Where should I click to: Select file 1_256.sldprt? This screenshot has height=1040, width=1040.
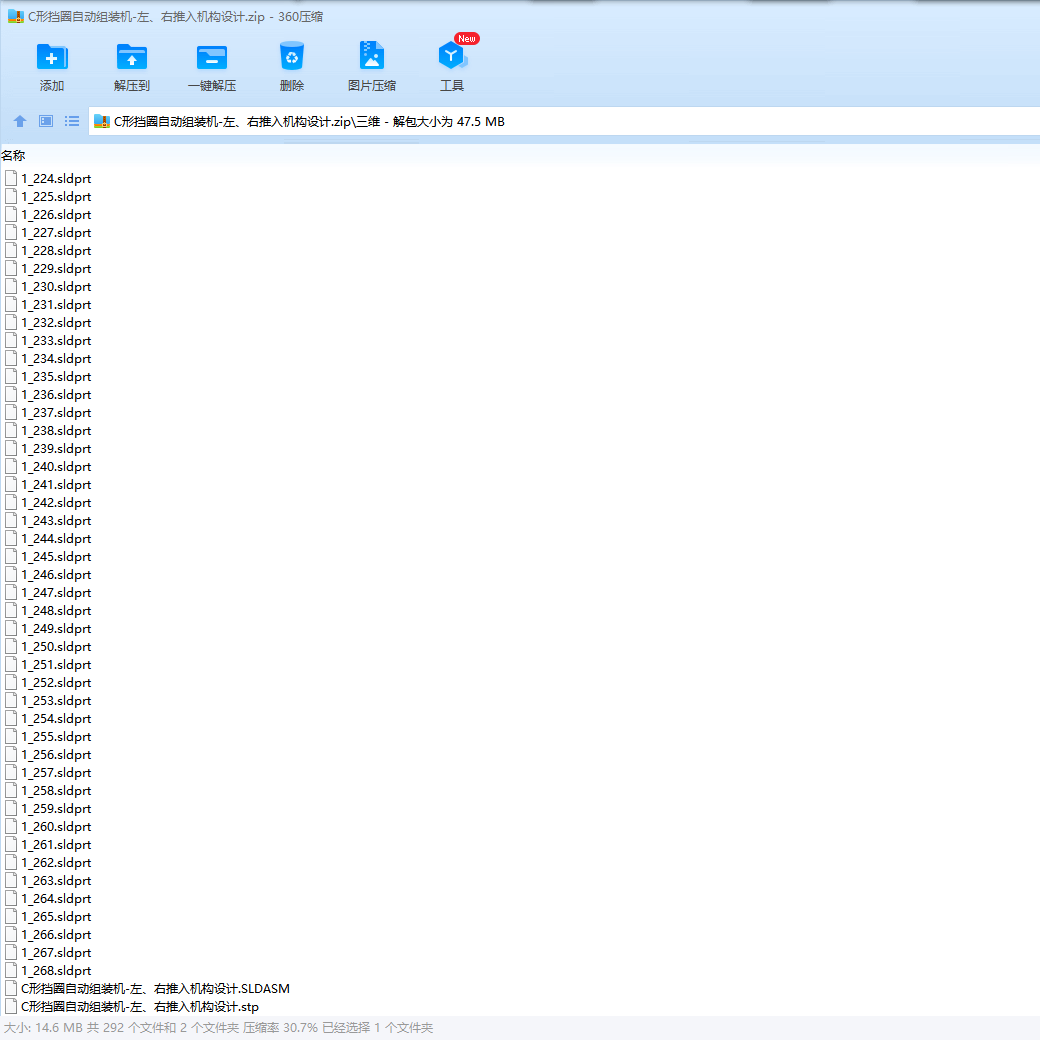point(56,755)
